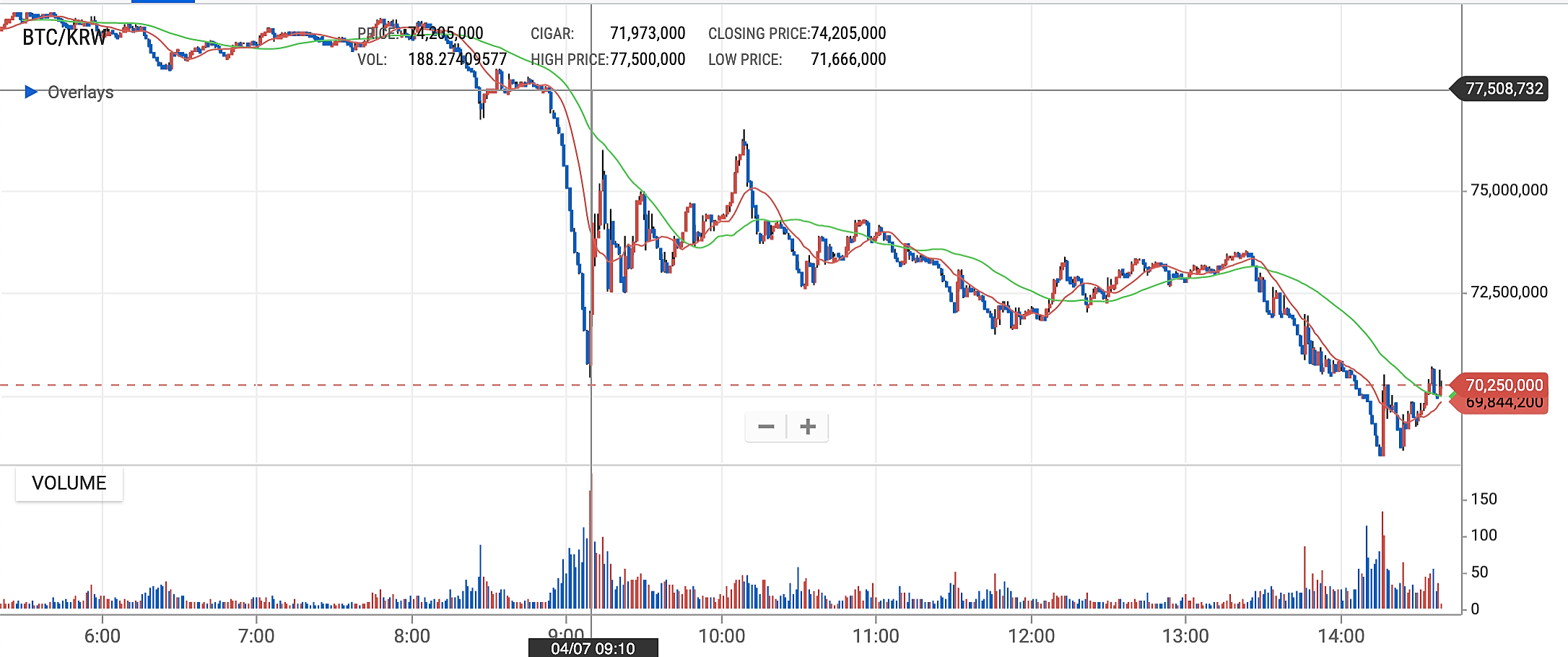Screen dimensions: 1568x657
Task: Select the 77,508,732 crosshair price tag
Action: pyautogui.click(x=1504, y=89)
